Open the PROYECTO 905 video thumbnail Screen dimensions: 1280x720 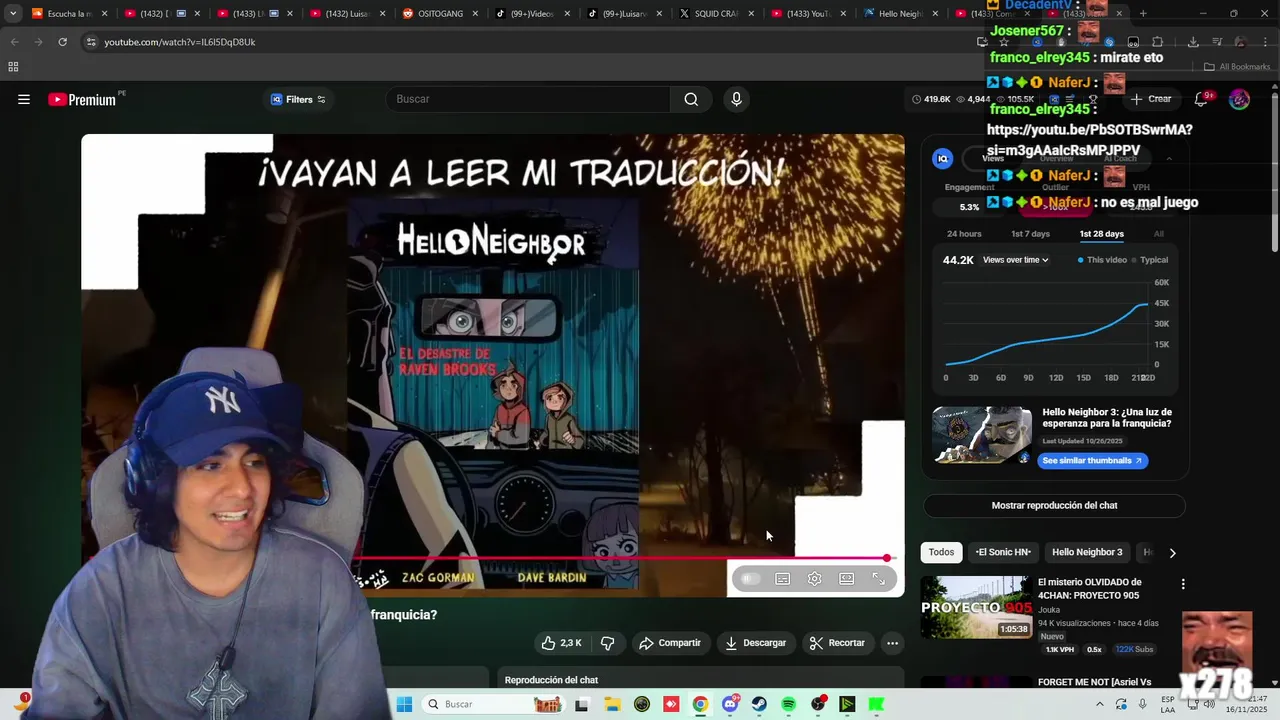pyautogui.click(x=976, y=607)
